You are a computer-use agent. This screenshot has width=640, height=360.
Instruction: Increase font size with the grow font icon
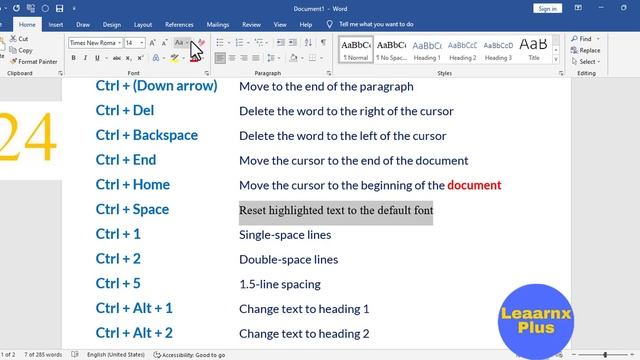tap(152, 43)
